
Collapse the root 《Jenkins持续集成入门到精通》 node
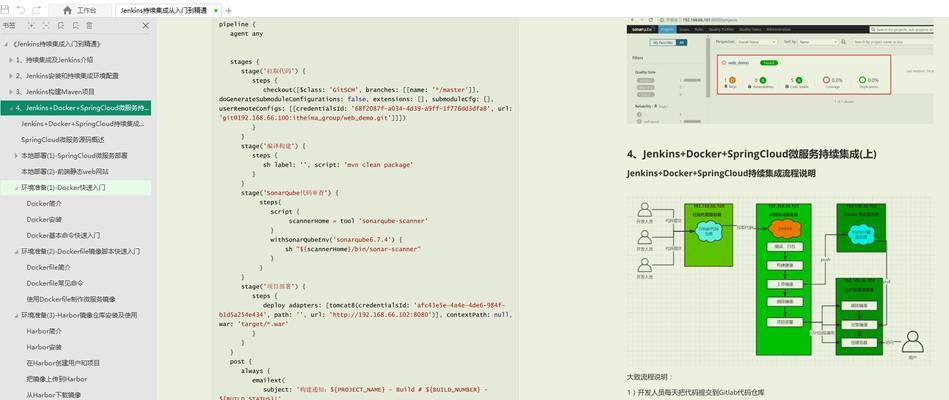point(5,44)
